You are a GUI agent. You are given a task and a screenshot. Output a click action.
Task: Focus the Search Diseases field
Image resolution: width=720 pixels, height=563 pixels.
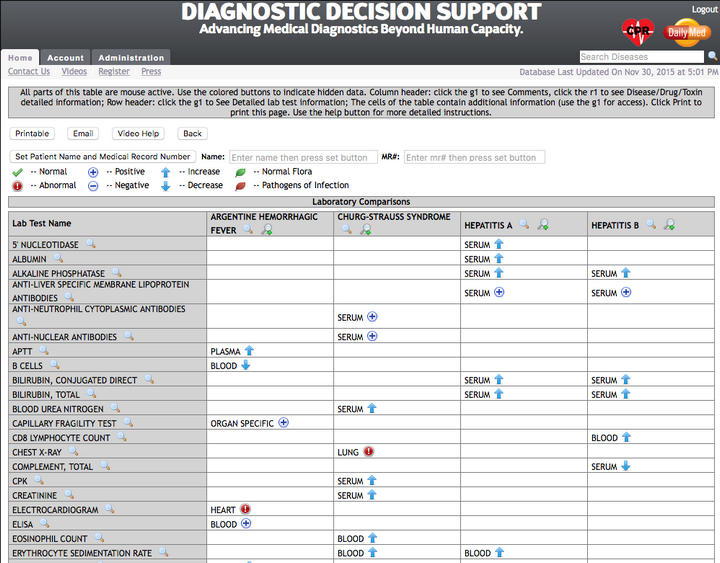(641, 56)
